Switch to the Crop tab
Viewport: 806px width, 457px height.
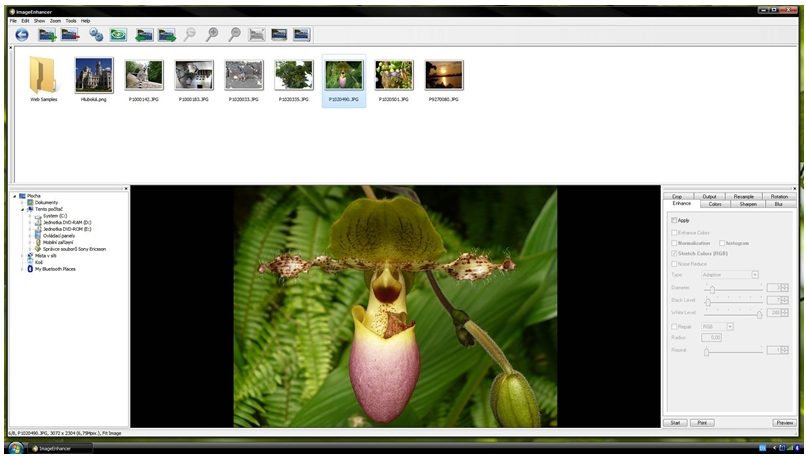point(677,196)
